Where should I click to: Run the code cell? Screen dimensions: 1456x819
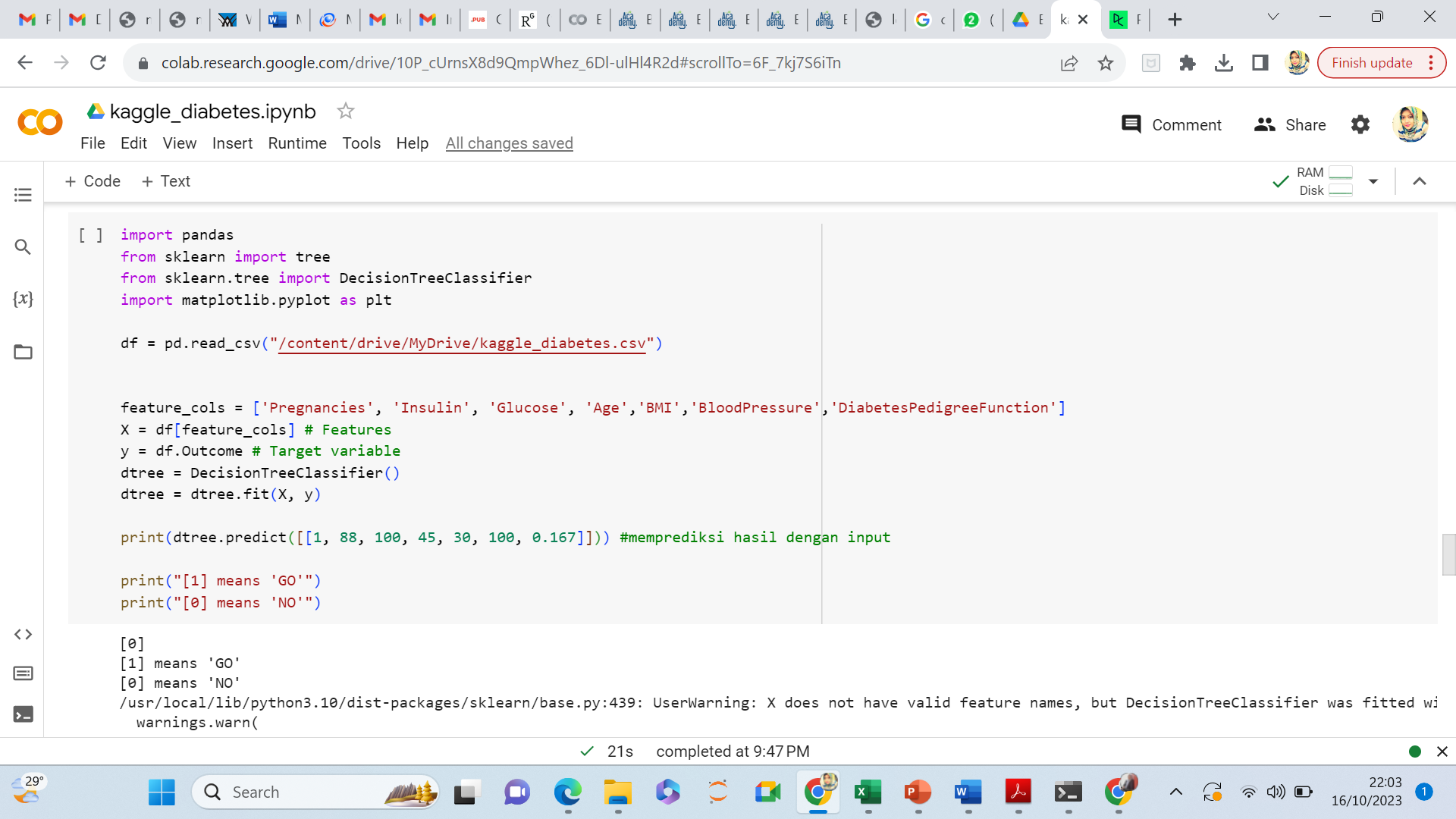91,235
